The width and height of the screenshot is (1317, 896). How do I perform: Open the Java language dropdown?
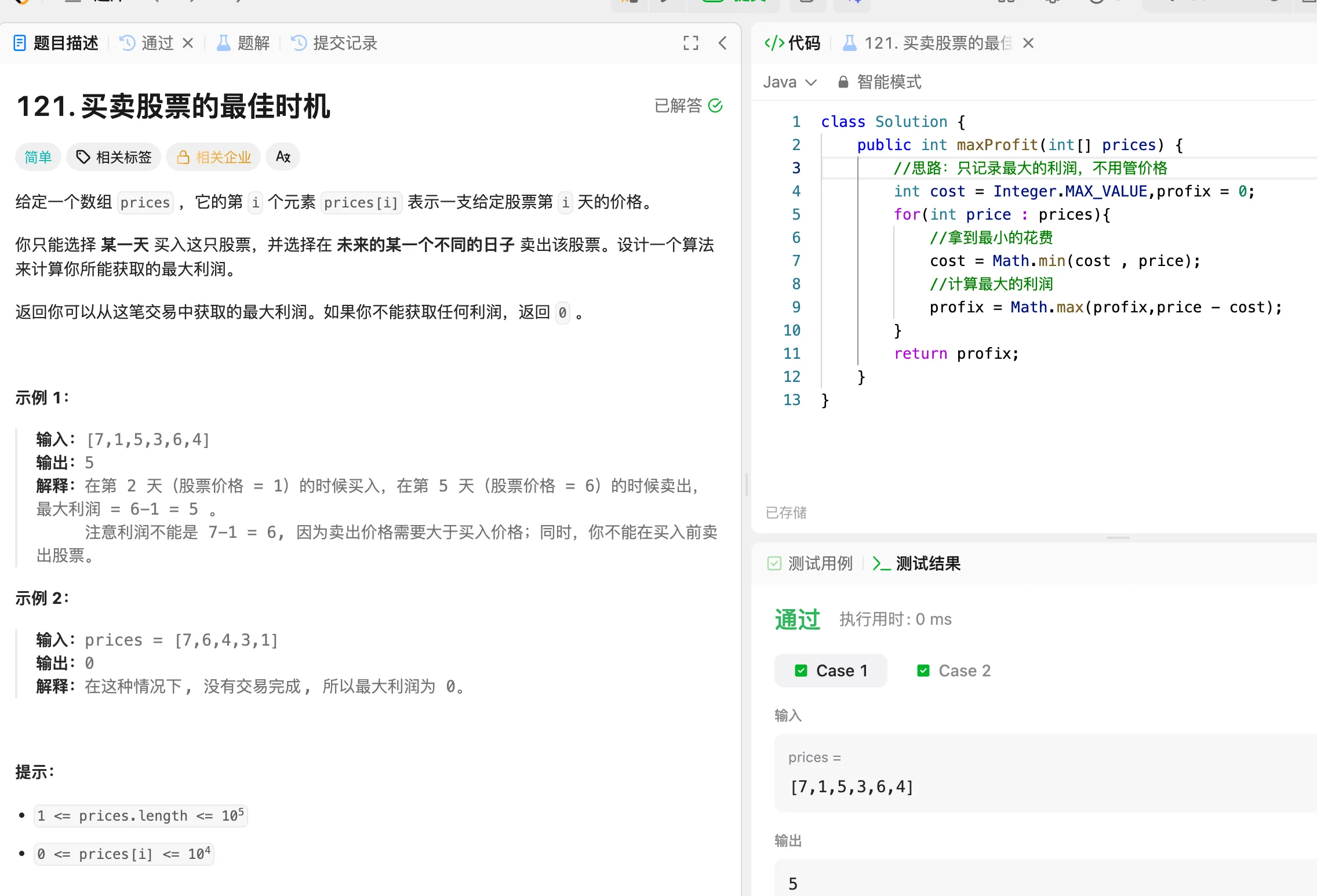(790, 82)
